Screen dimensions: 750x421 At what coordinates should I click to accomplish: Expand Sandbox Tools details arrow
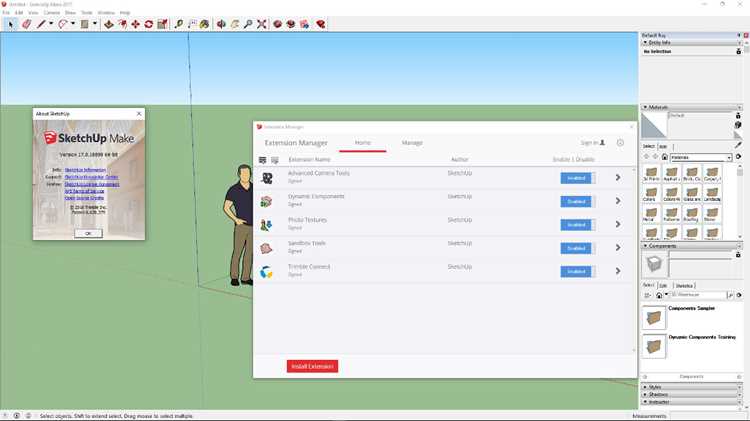tap(618, 247)
